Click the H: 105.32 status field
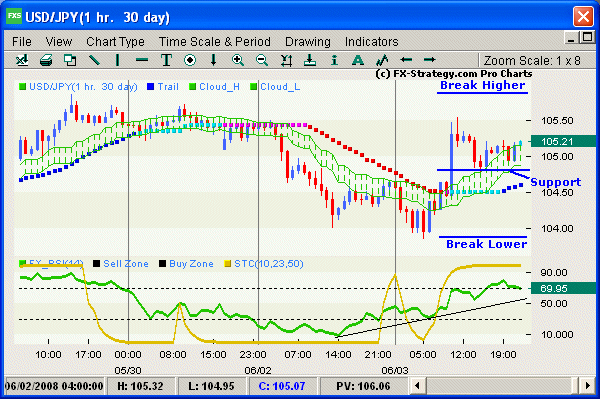The image size is (600, 399). click(x=140, y=386)
